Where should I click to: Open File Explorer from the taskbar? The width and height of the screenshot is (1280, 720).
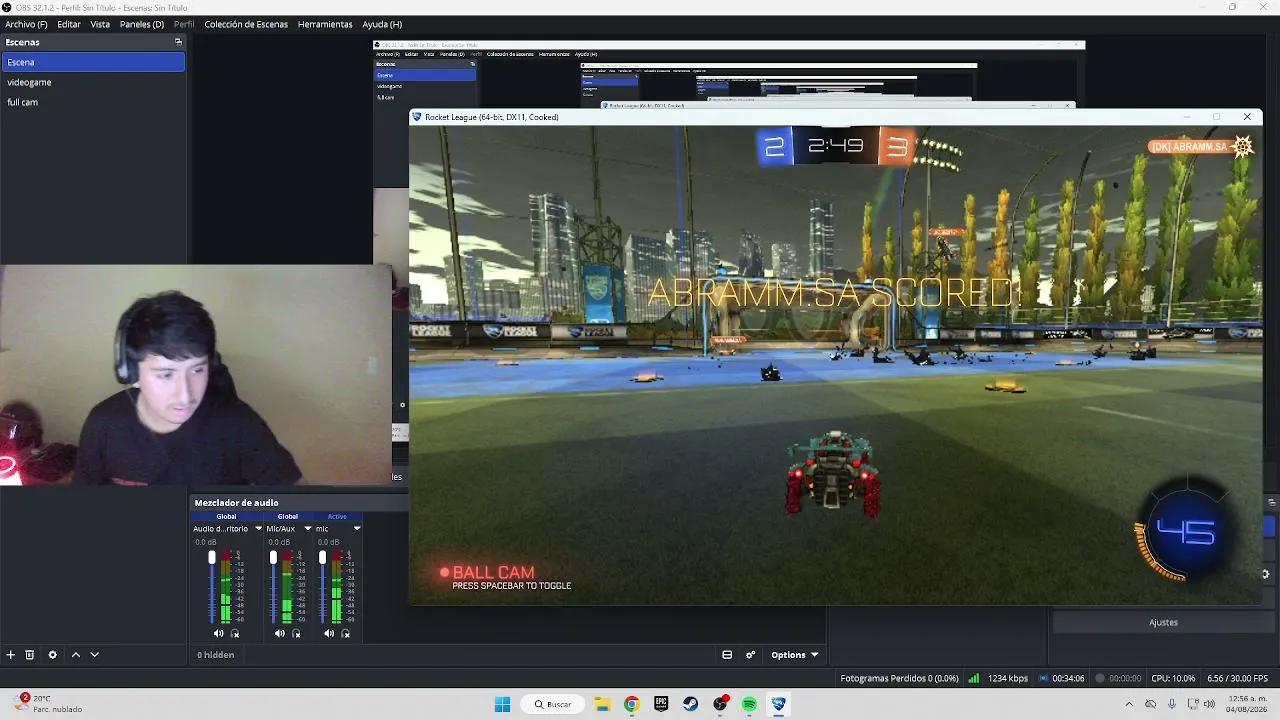602,704
